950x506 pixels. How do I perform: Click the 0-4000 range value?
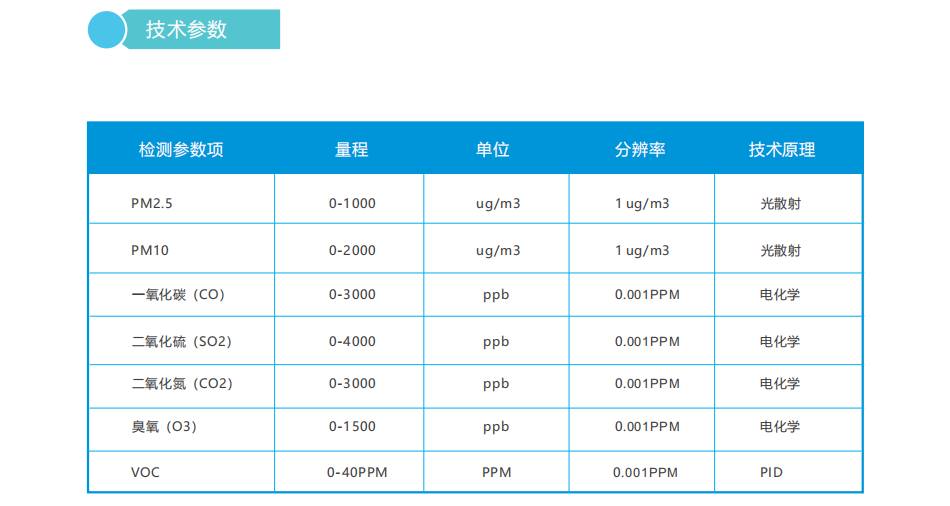click(352, 342)
